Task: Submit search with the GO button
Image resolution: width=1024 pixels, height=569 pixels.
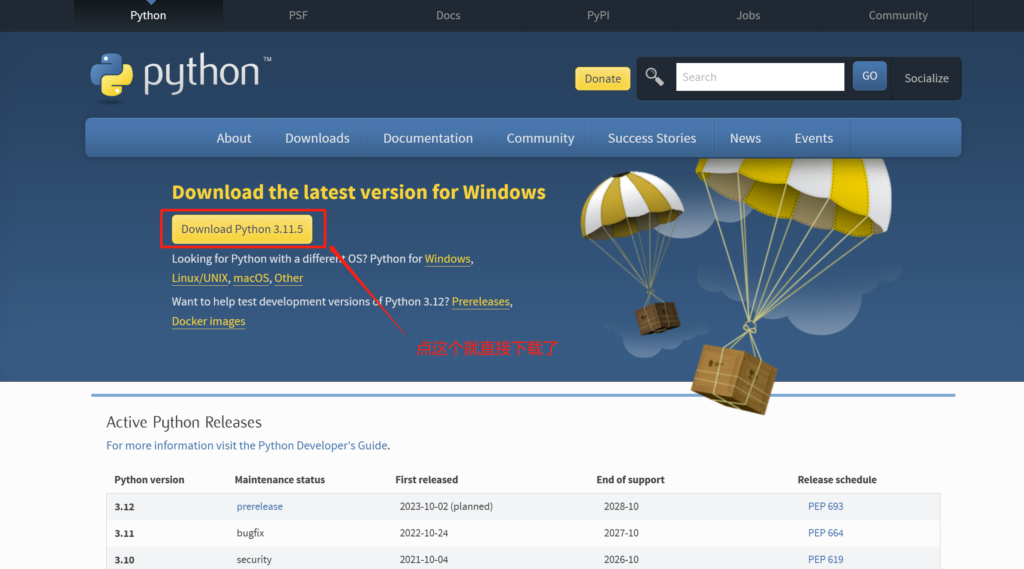Action: point(869,76)
